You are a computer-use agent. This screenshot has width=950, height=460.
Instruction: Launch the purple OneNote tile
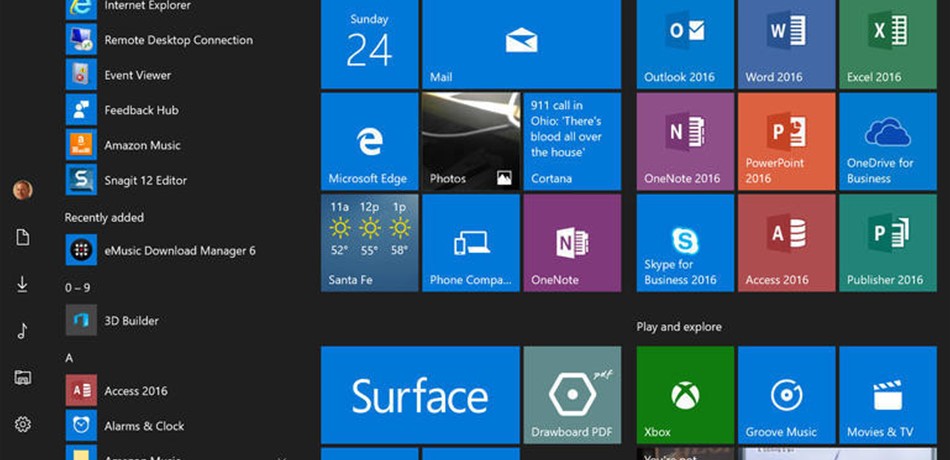pyautogui.click(x=572, y=242)
